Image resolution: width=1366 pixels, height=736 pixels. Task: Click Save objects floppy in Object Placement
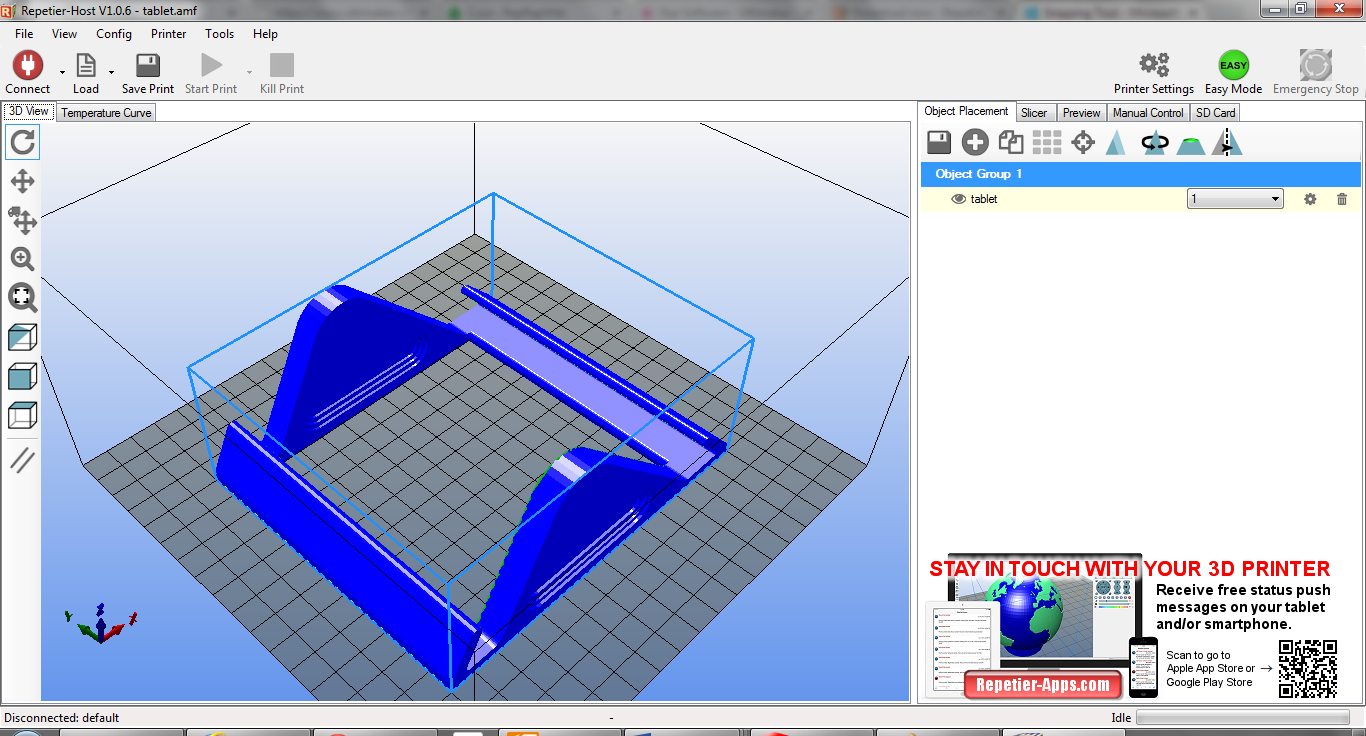[939, 143]
